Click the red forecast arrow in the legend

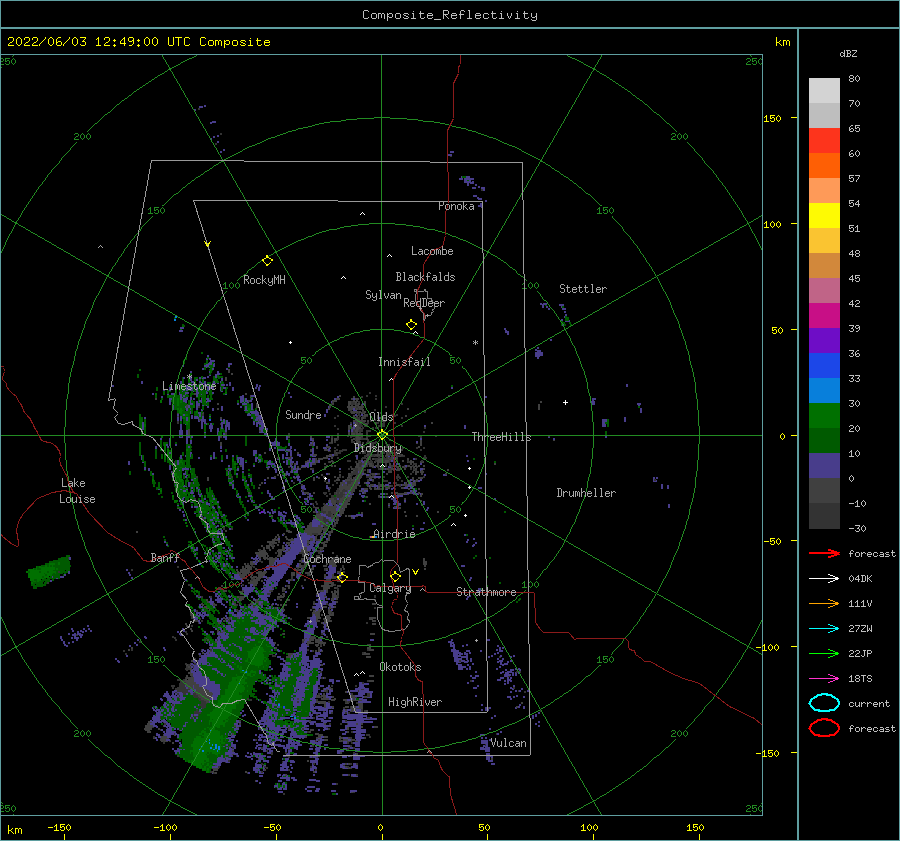point(824,553)
